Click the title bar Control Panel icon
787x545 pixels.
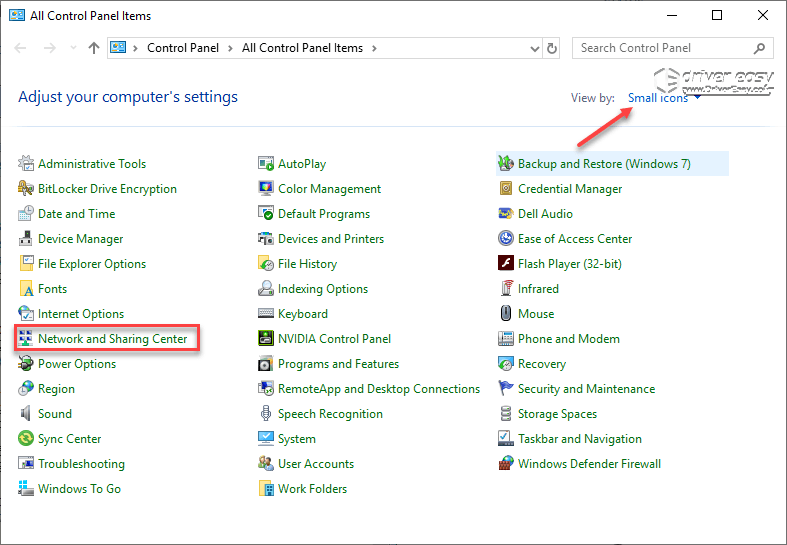[x=17, y=16]
